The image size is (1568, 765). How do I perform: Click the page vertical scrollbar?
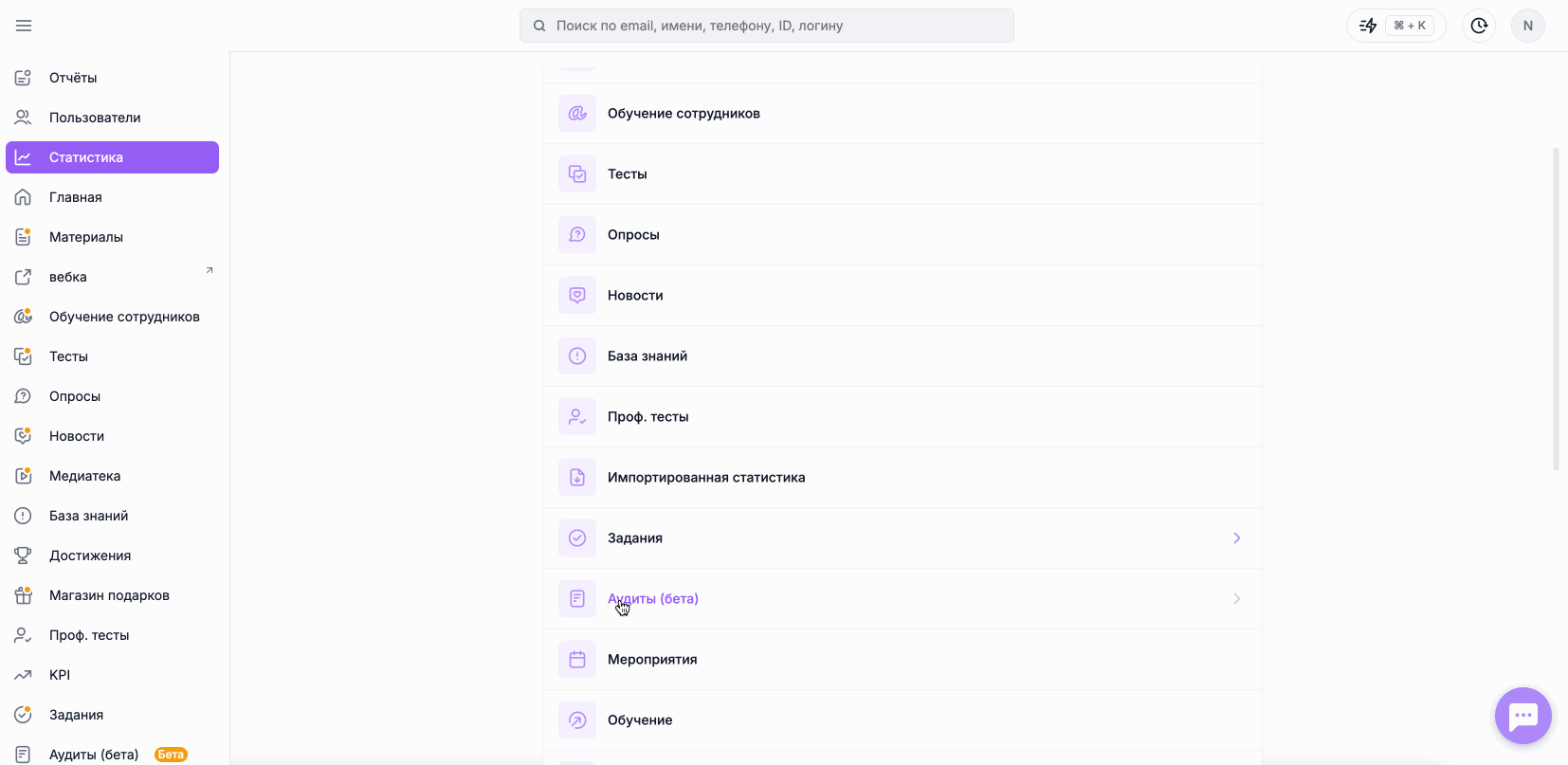pos(1556,309)
